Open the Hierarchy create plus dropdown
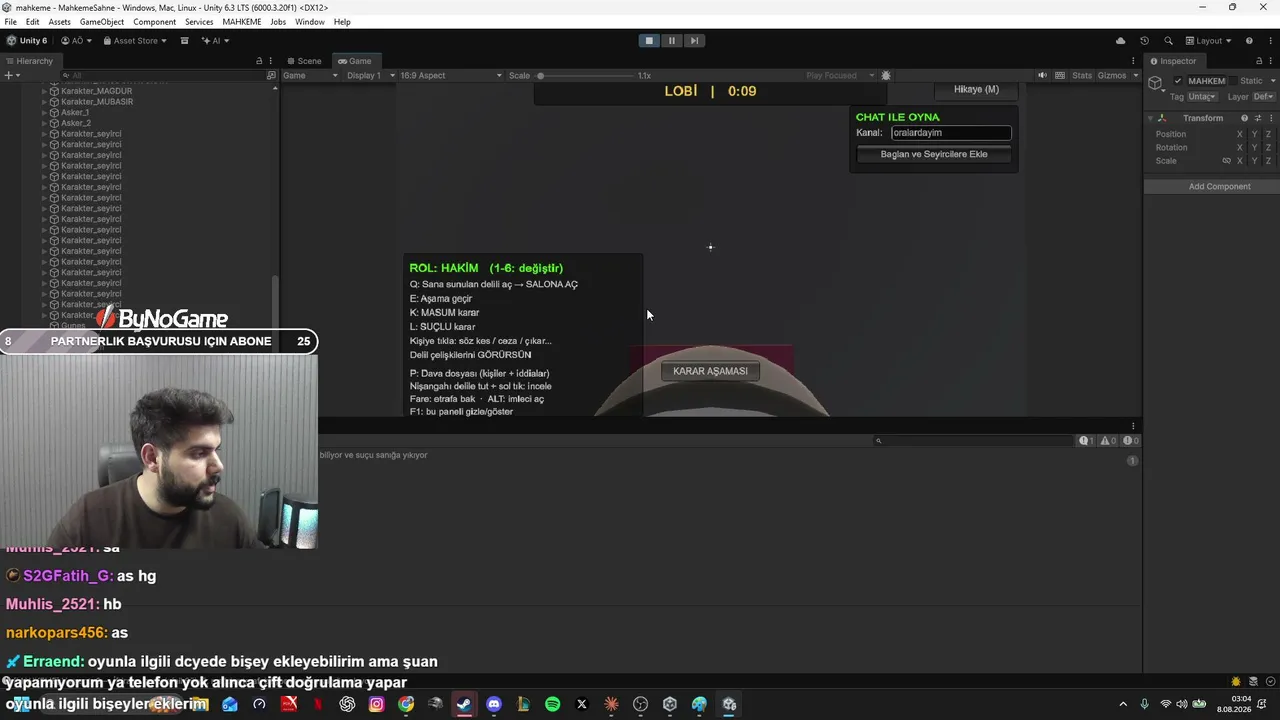 coord(11,75)
